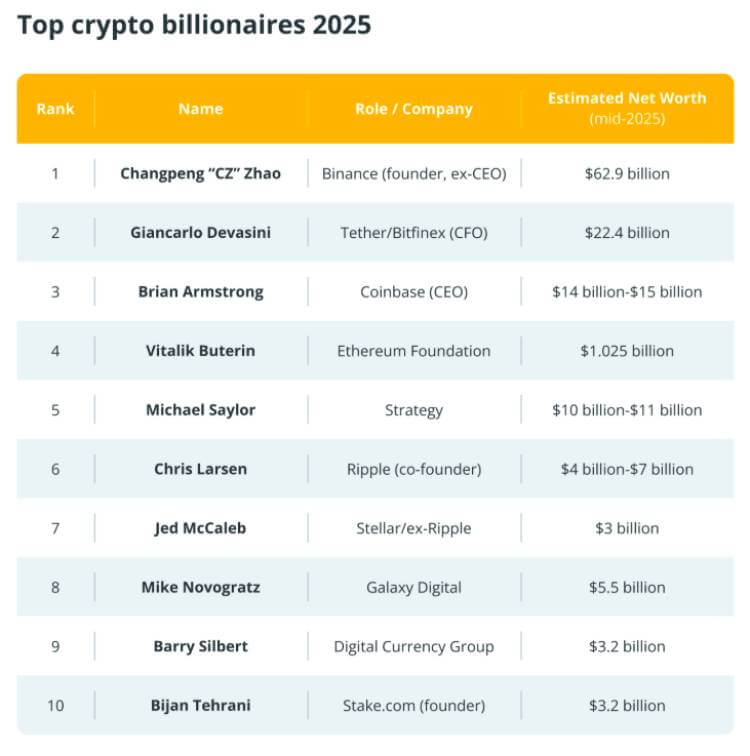This screenshot has width=750, height=756.
Task: Click the Name column header
Action: click(200, 109)
